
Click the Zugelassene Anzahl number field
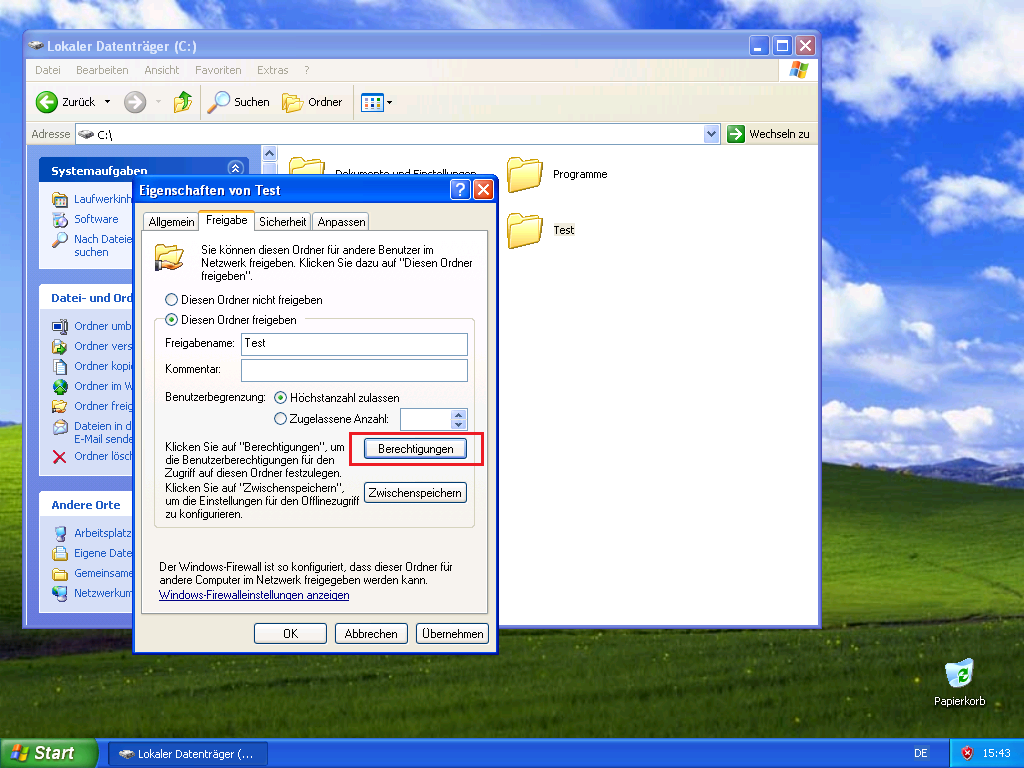click(426, 419)
